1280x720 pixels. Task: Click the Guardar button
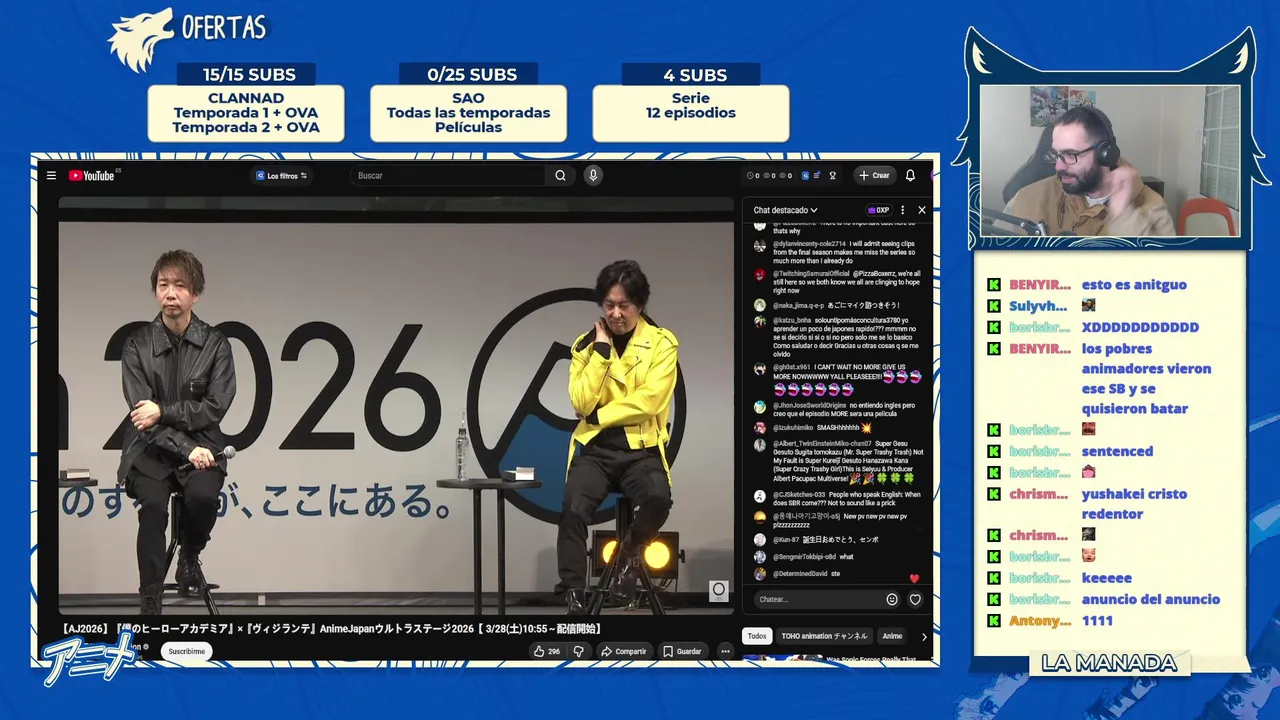click(682, 651)
